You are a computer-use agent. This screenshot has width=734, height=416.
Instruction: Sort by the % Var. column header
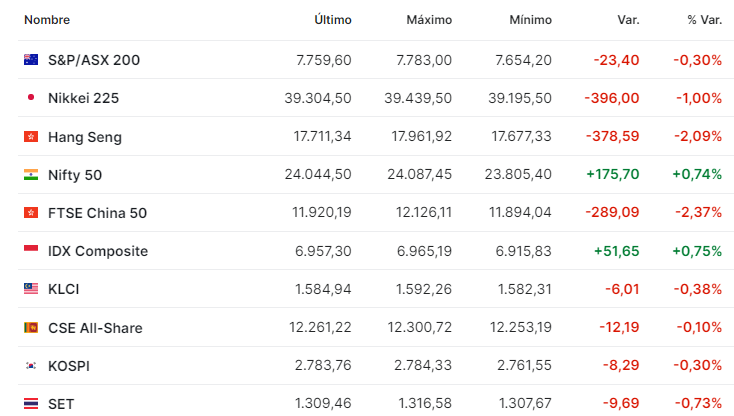(705, 20)
